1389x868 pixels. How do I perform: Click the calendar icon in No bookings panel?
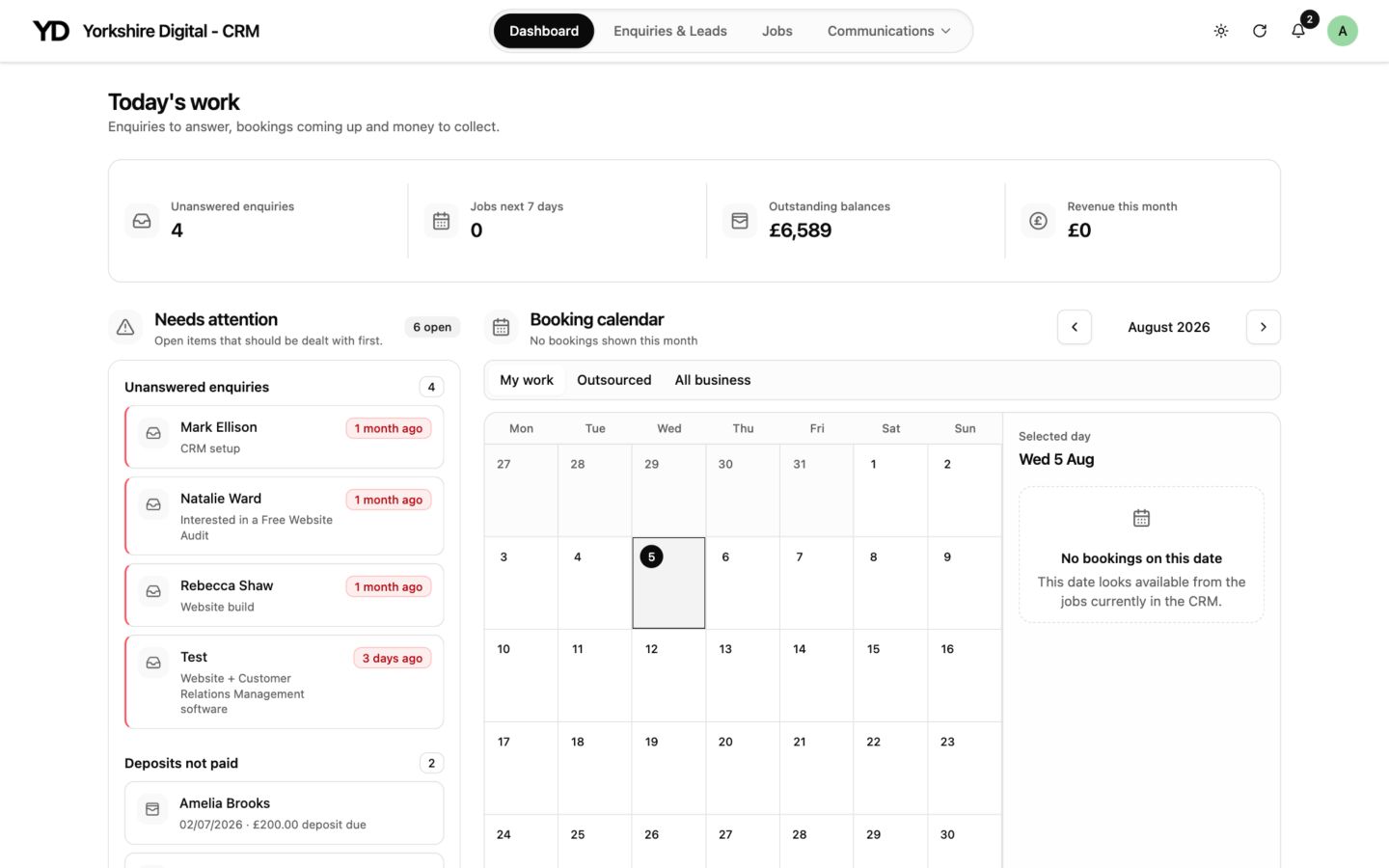(x=1141, y=519)
